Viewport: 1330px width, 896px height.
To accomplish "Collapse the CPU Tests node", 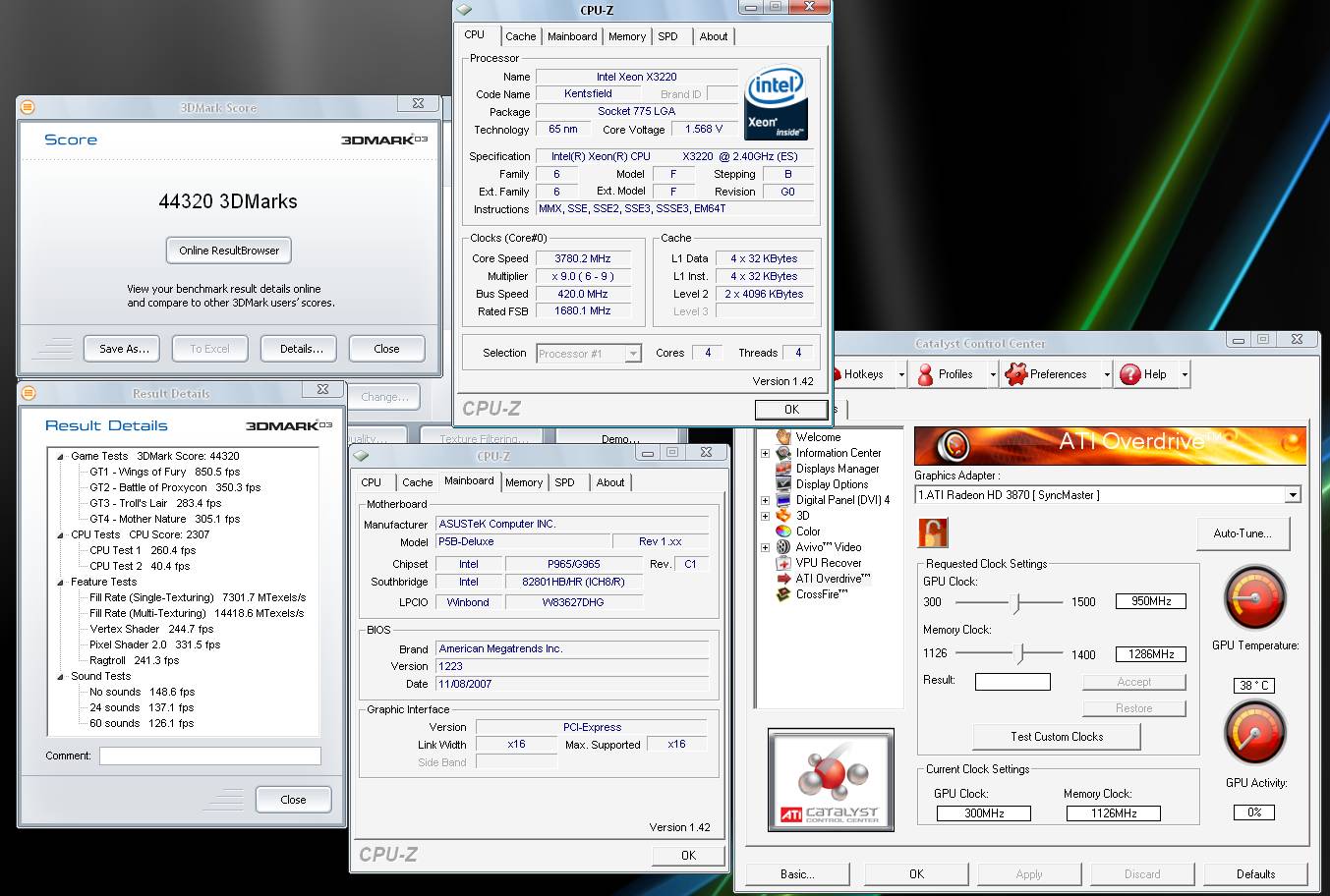I will coord(60,535).
